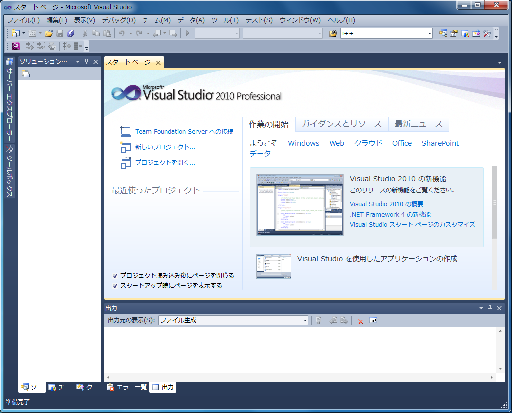
Task: Click the Cut scissors icon
Action: click(85, 33)
